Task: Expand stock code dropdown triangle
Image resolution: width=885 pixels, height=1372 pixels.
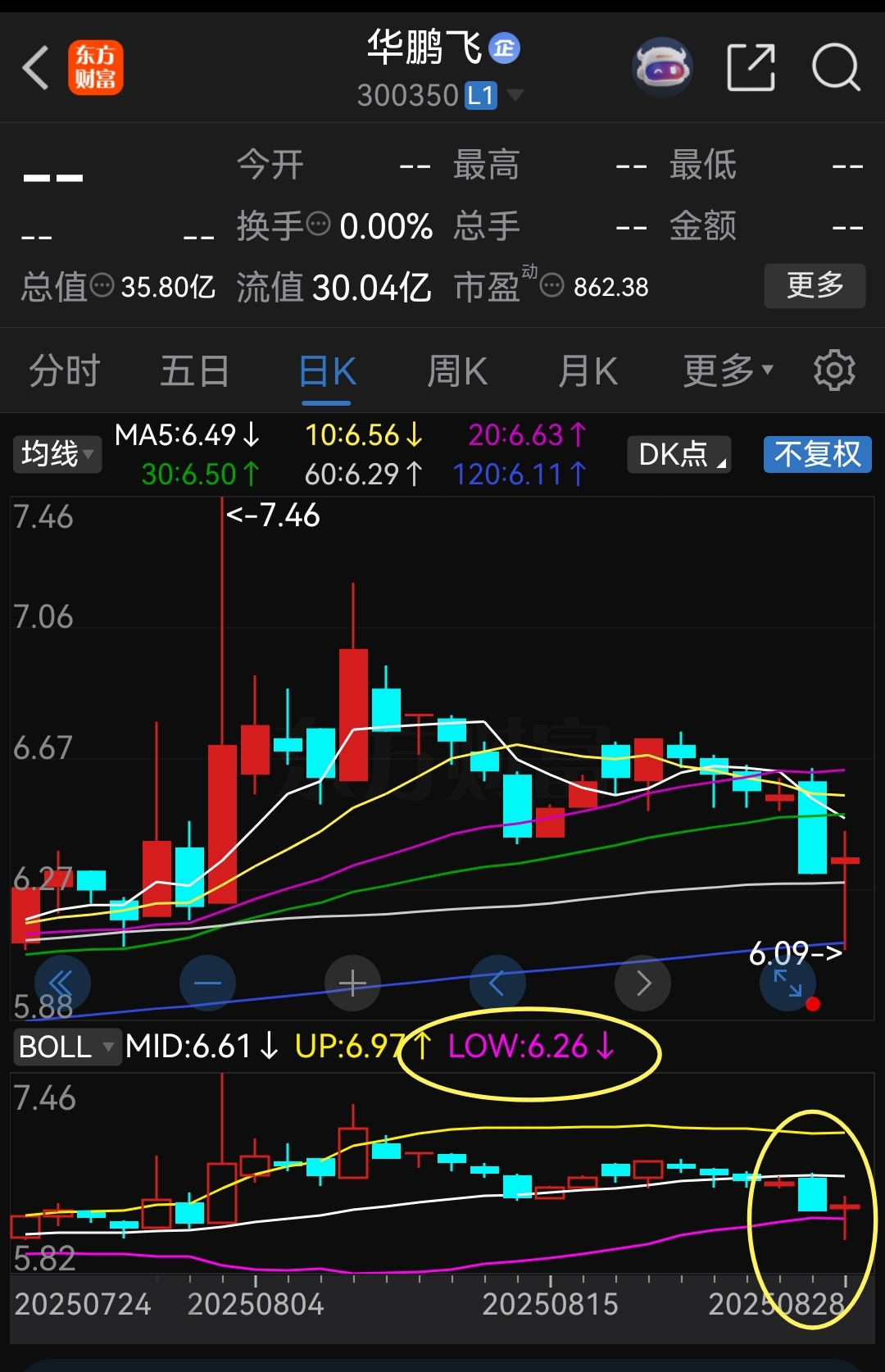Action: coord(515,95)
